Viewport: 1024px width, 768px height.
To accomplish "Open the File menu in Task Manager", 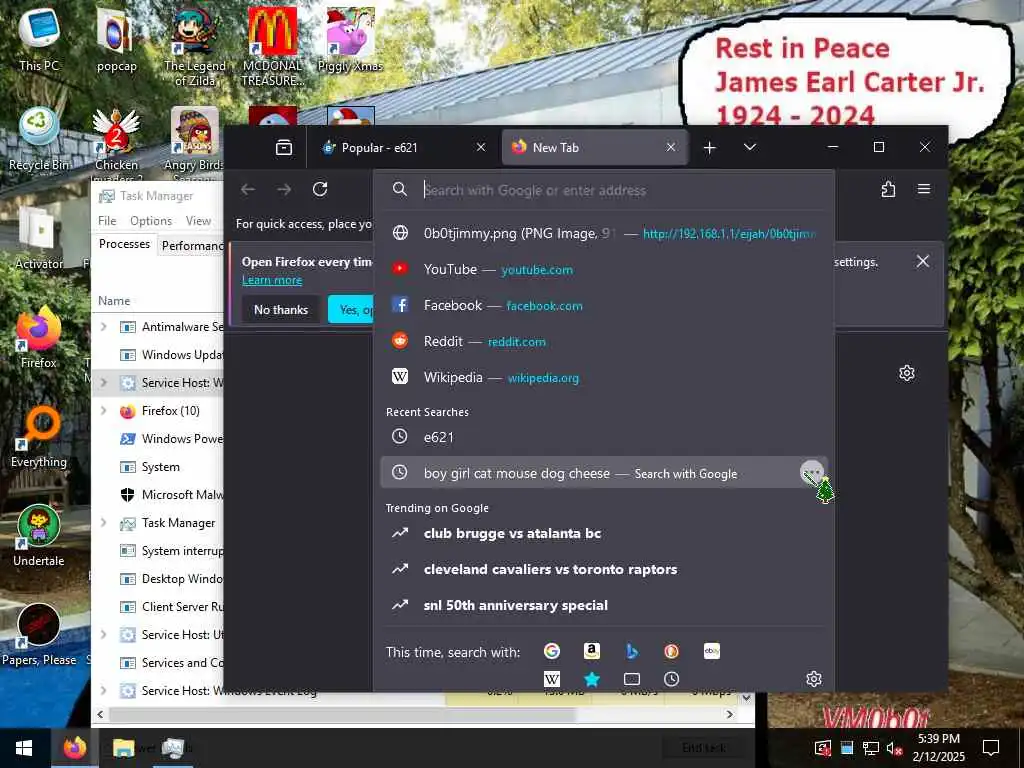I will [x=107, y=221].
